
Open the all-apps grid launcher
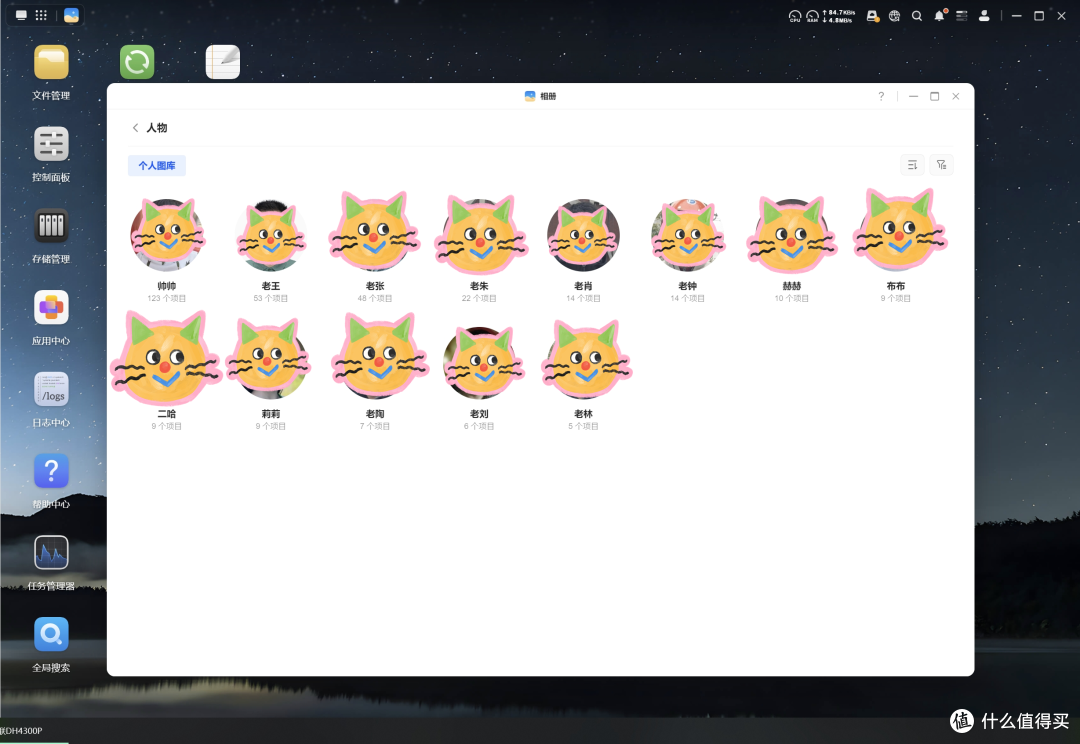41,15
